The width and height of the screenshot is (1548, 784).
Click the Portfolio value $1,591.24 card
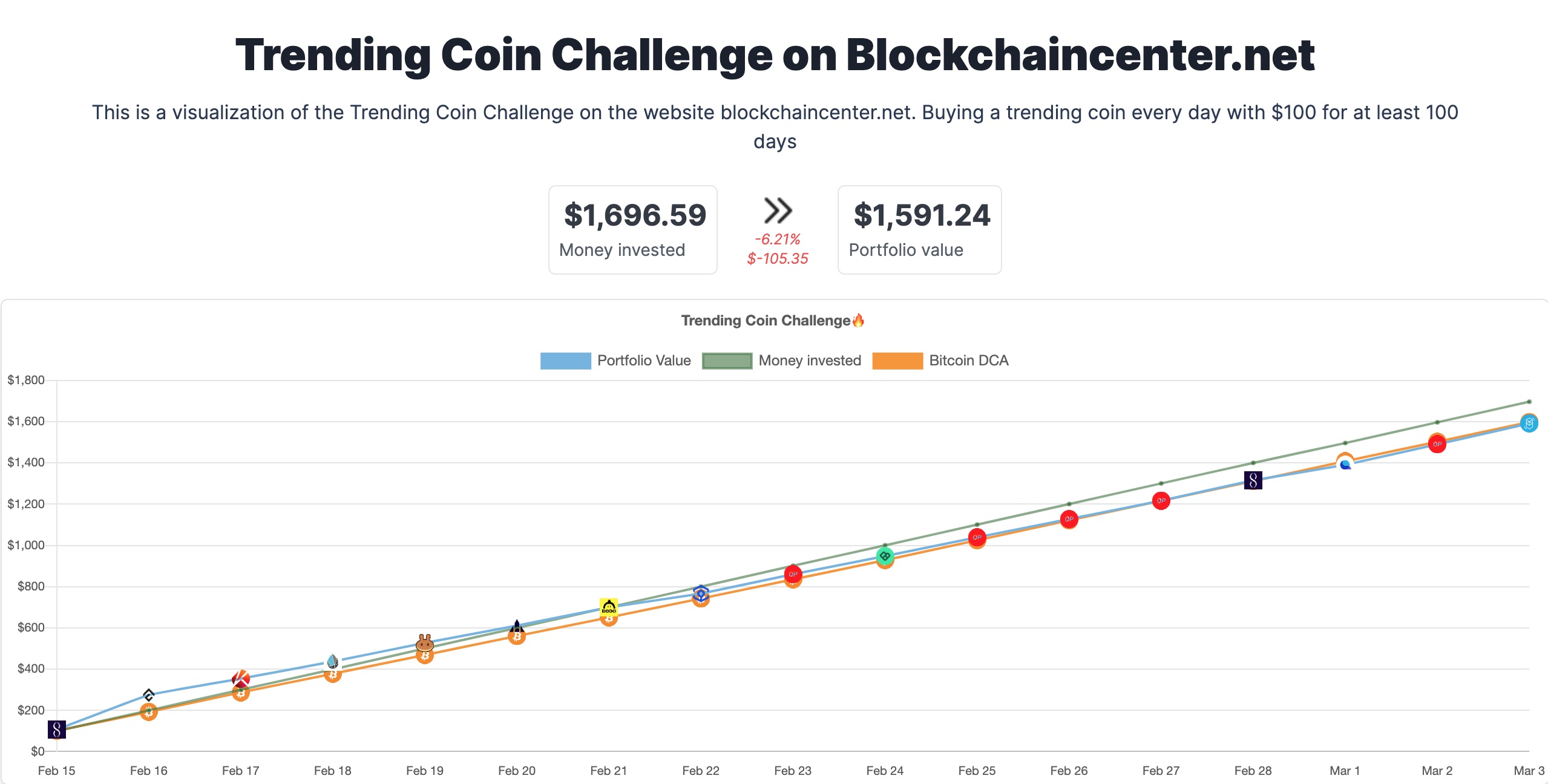tap(919, 229)
